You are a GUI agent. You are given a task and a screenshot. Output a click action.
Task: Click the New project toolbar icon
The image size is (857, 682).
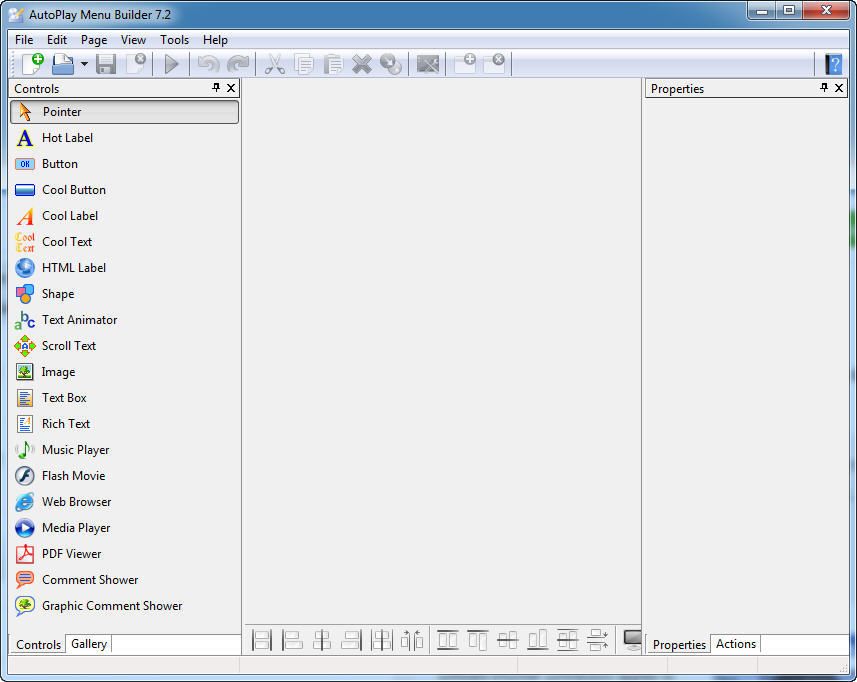(x=32, y=64)
